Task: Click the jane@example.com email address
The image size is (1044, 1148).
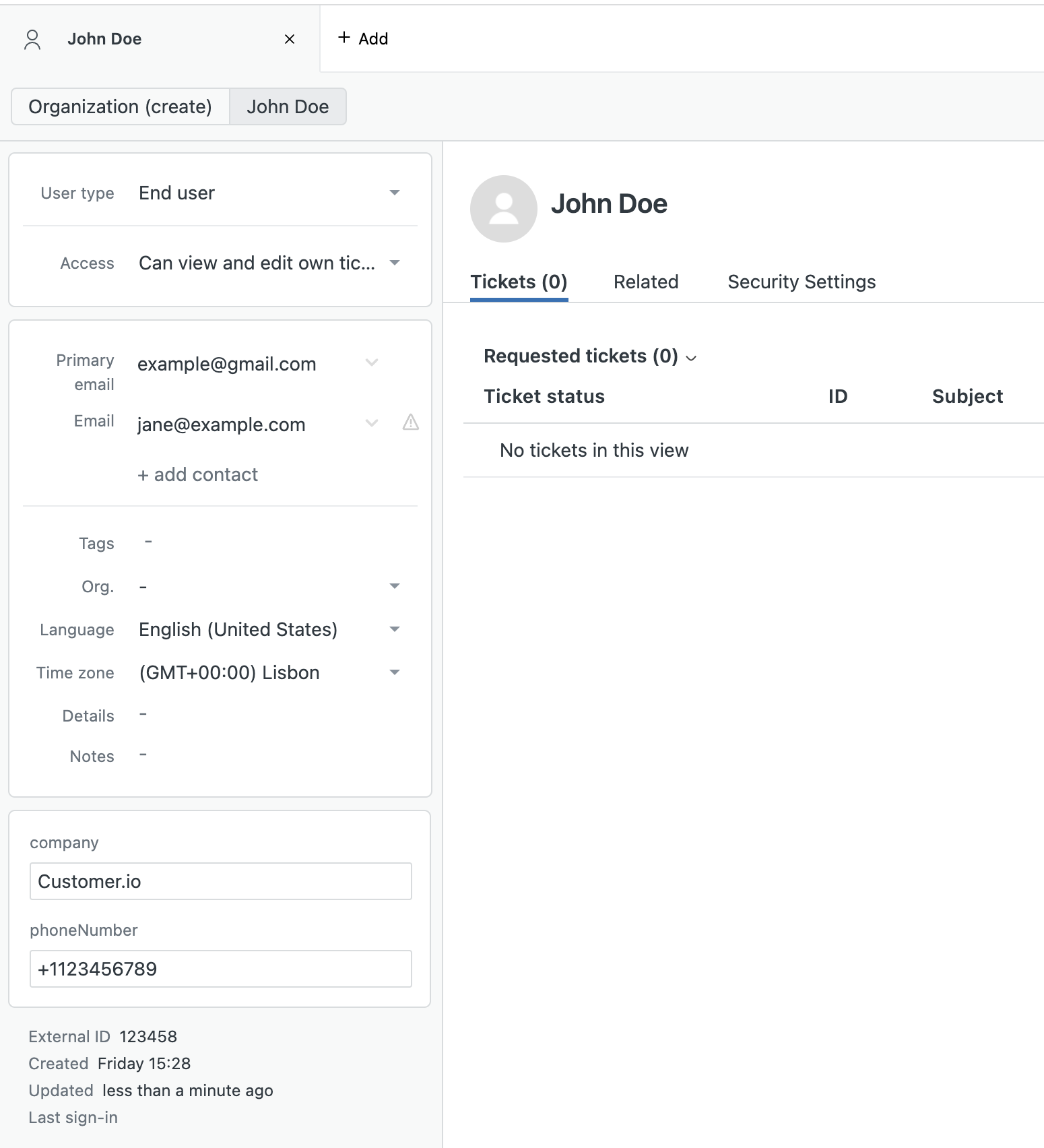Action: click(221, 424)
